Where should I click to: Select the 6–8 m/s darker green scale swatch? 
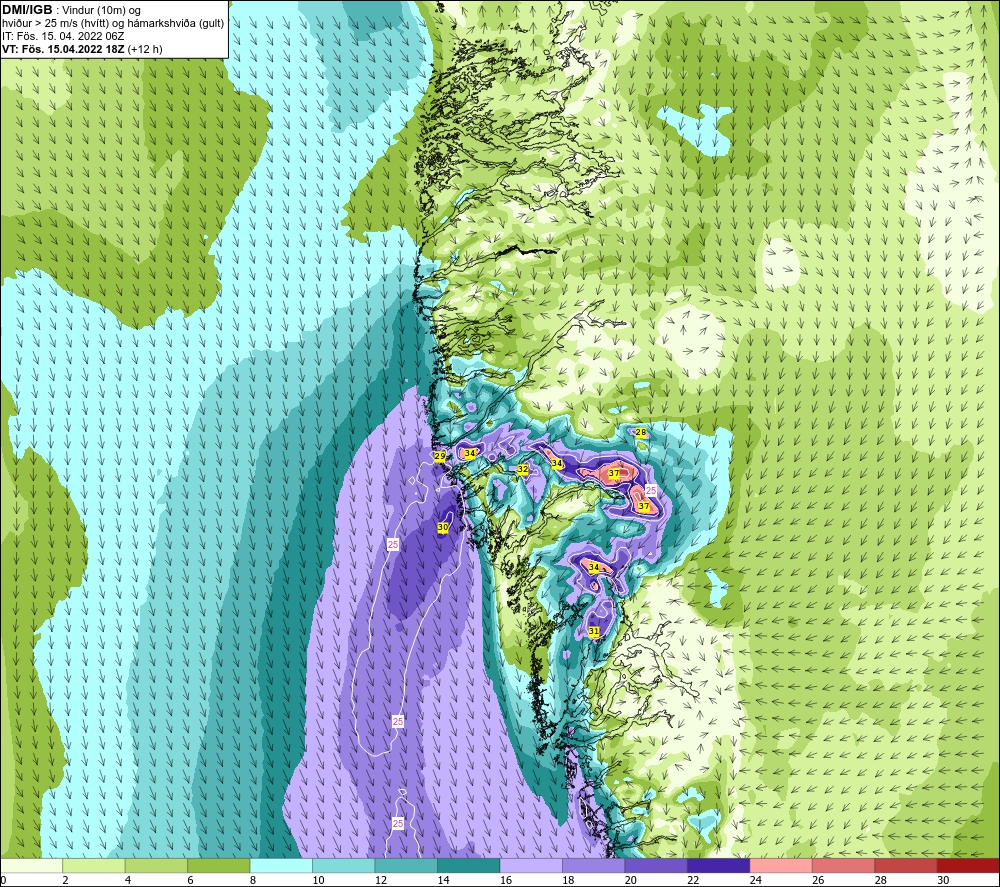point(219,865)
